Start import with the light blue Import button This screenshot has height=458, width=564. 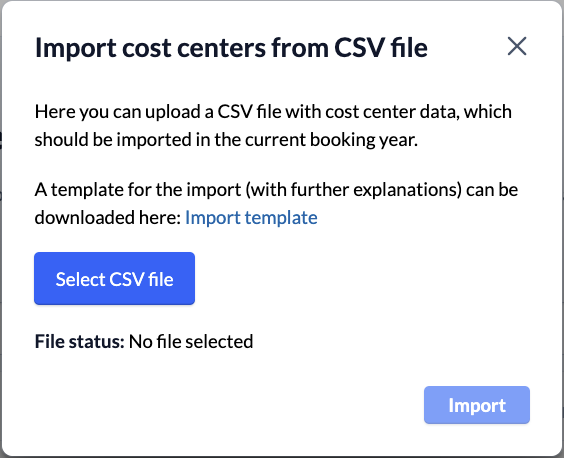click(477, 405)
